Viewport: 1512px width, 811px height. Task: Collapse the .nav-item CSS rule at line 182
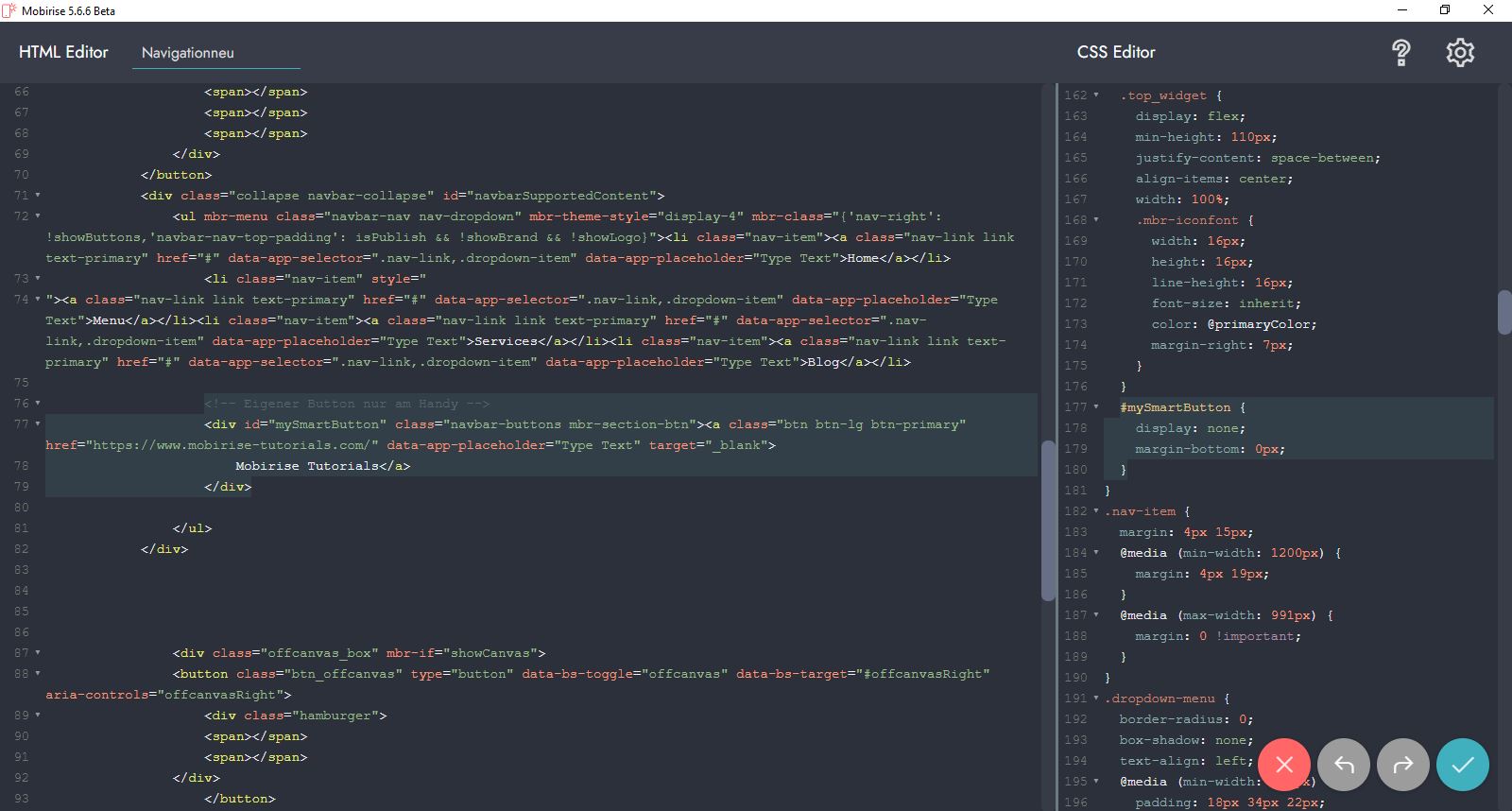click(x=1096, y=511)
